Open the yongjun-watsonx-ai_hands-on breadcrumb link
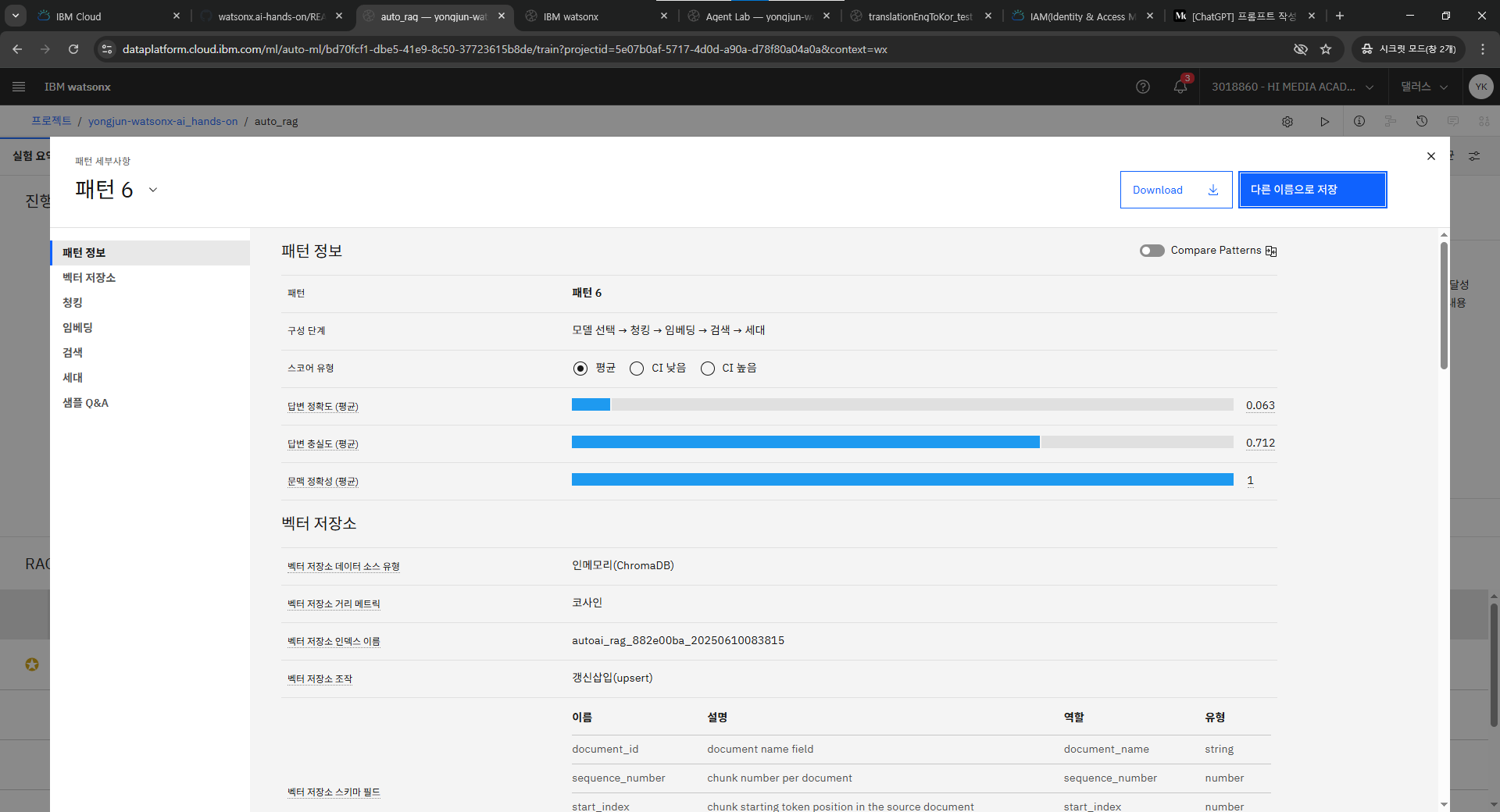 click(162, 121)
